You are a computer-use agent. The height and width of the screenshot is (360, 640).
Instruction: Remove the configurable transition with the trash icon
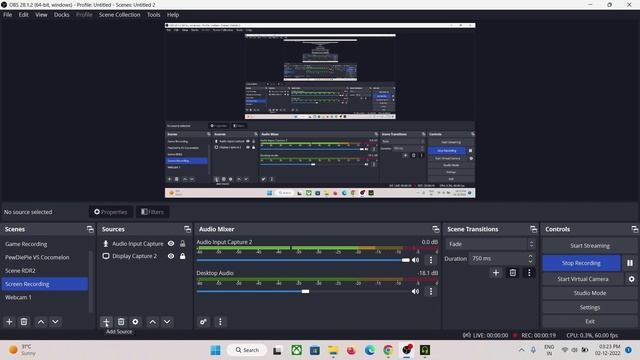[x=513, y=273]
